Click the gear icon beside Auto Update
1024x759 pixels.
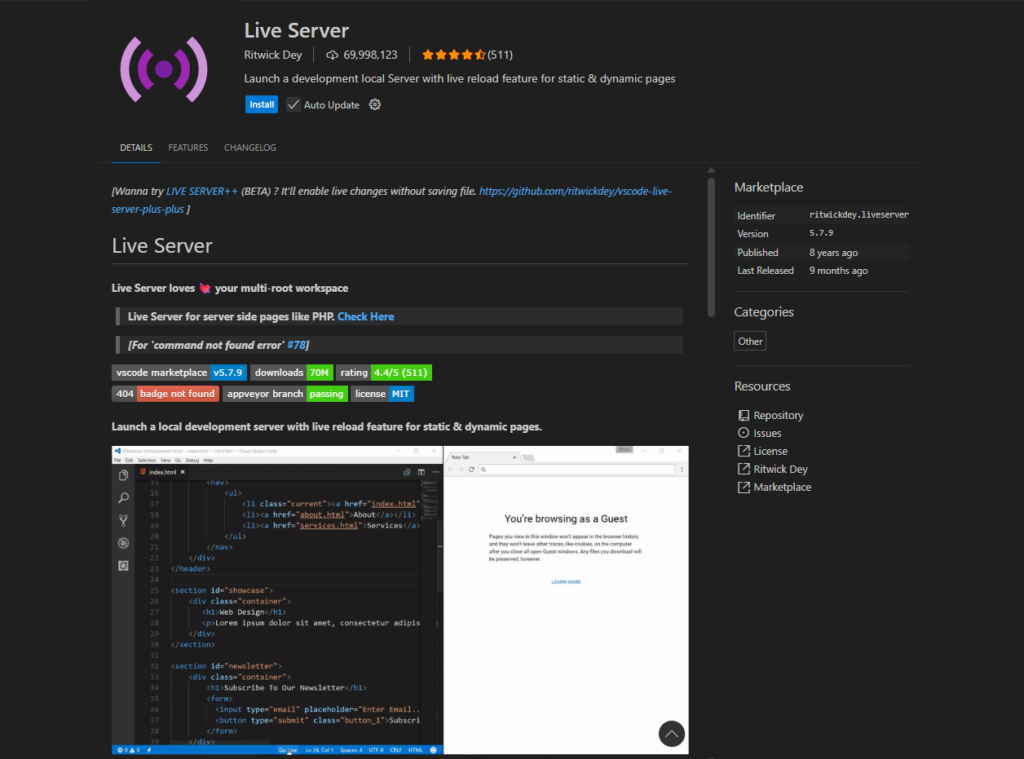374,104
